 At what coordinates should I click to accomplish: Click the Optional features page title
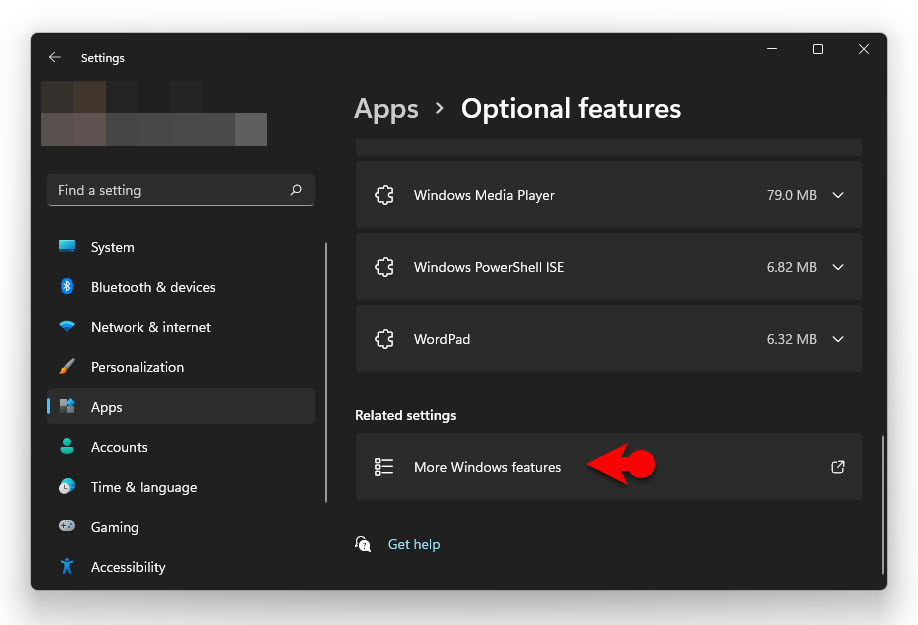pyautogui.click(x=571, y=109)
